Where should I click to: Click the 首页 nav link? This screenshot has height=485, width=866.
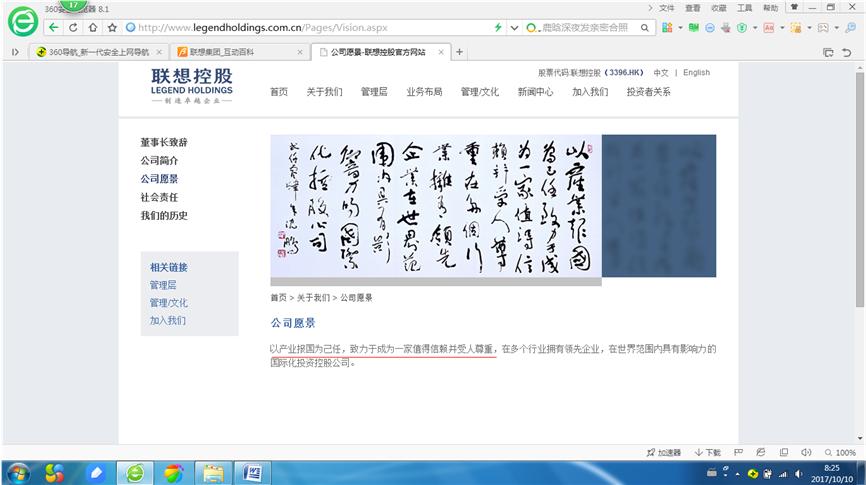(279, 92)
